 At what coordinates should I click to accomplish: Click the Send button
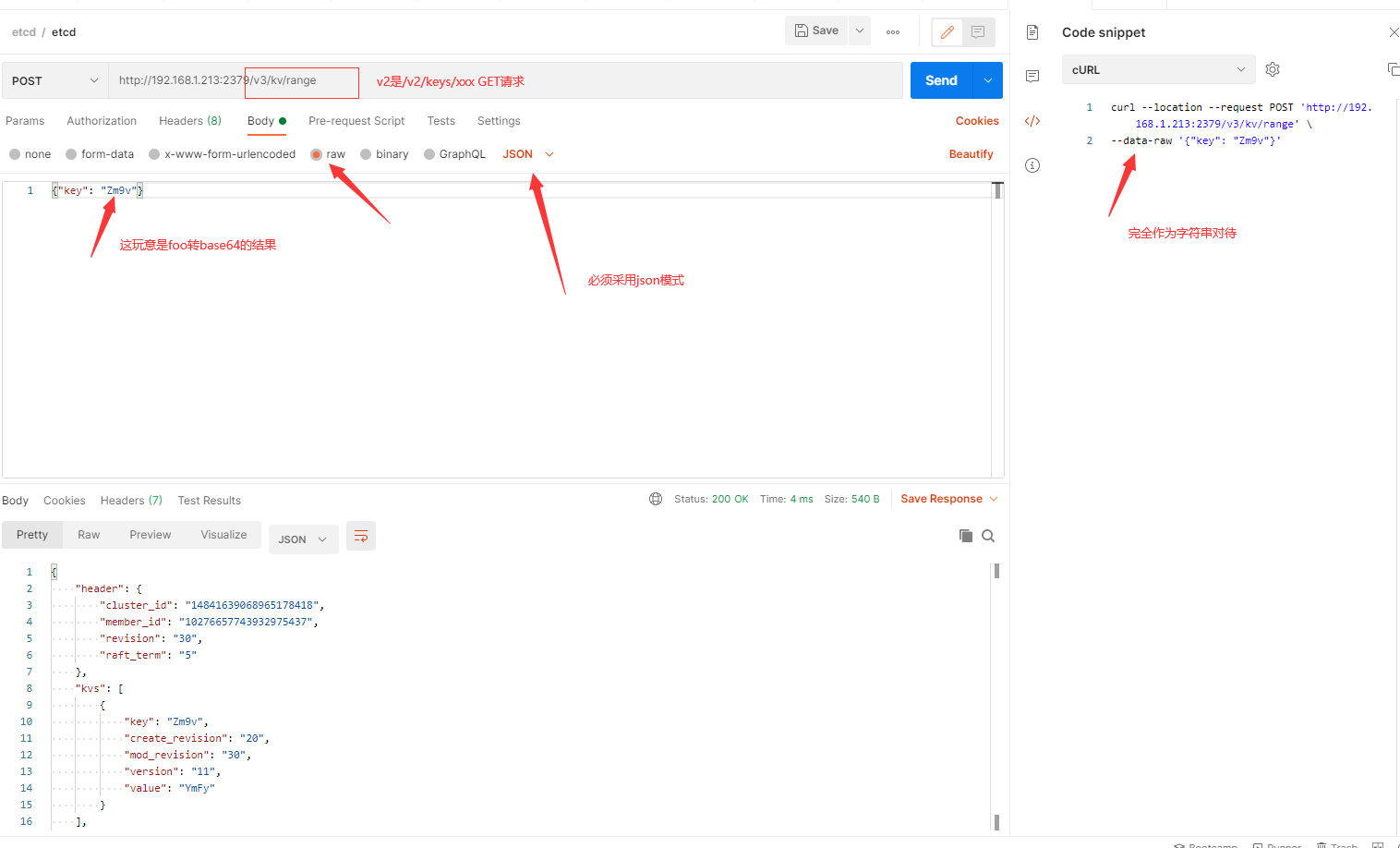[941, 80]
